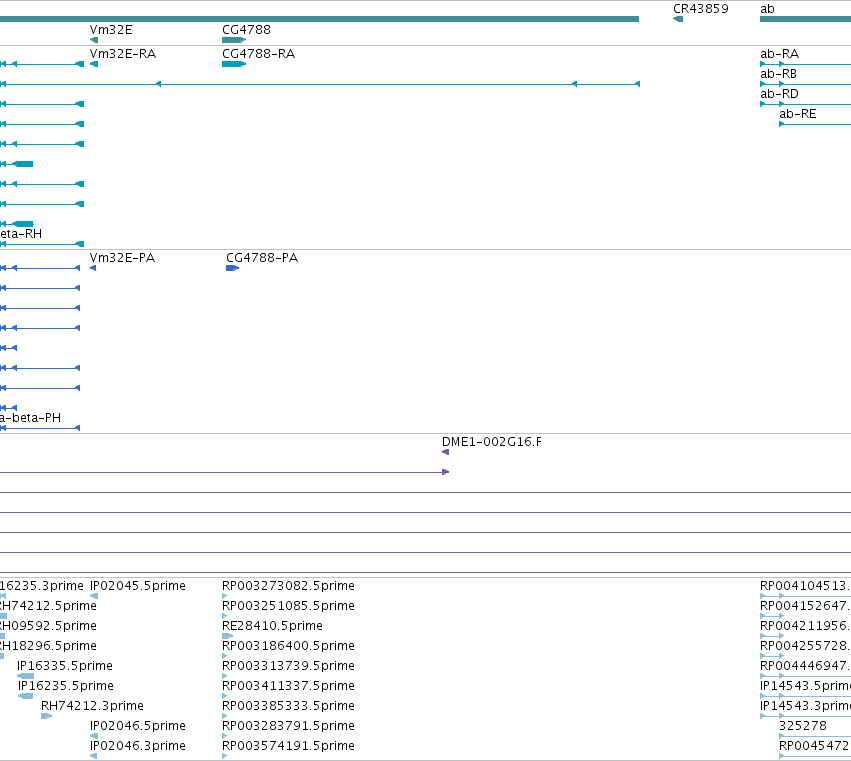The image size is (851, 761).
Task: Click the RP004104513 label
Action: pos(805,586)
